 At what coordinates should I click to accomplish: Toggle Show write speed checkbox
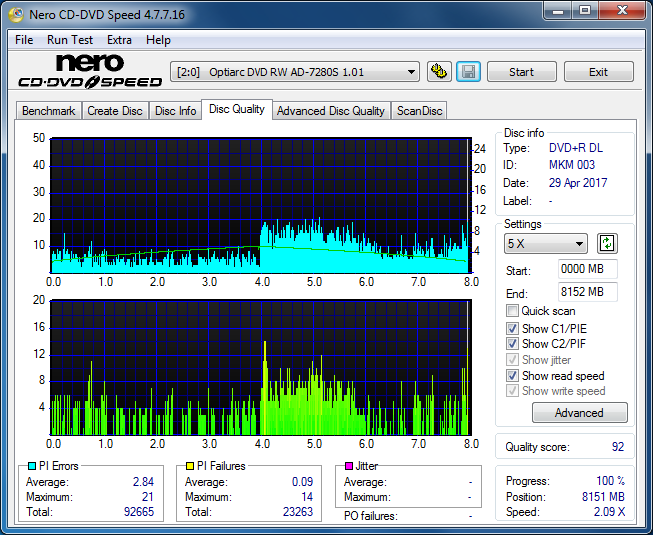tap(512, 391)
